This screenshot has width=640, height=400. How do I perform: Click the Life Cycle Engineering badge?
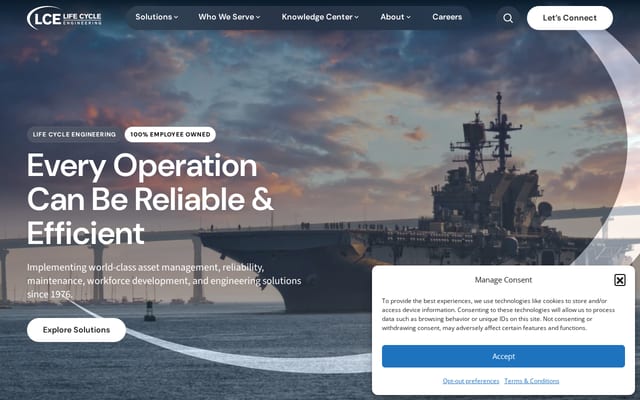pos(74,134)
